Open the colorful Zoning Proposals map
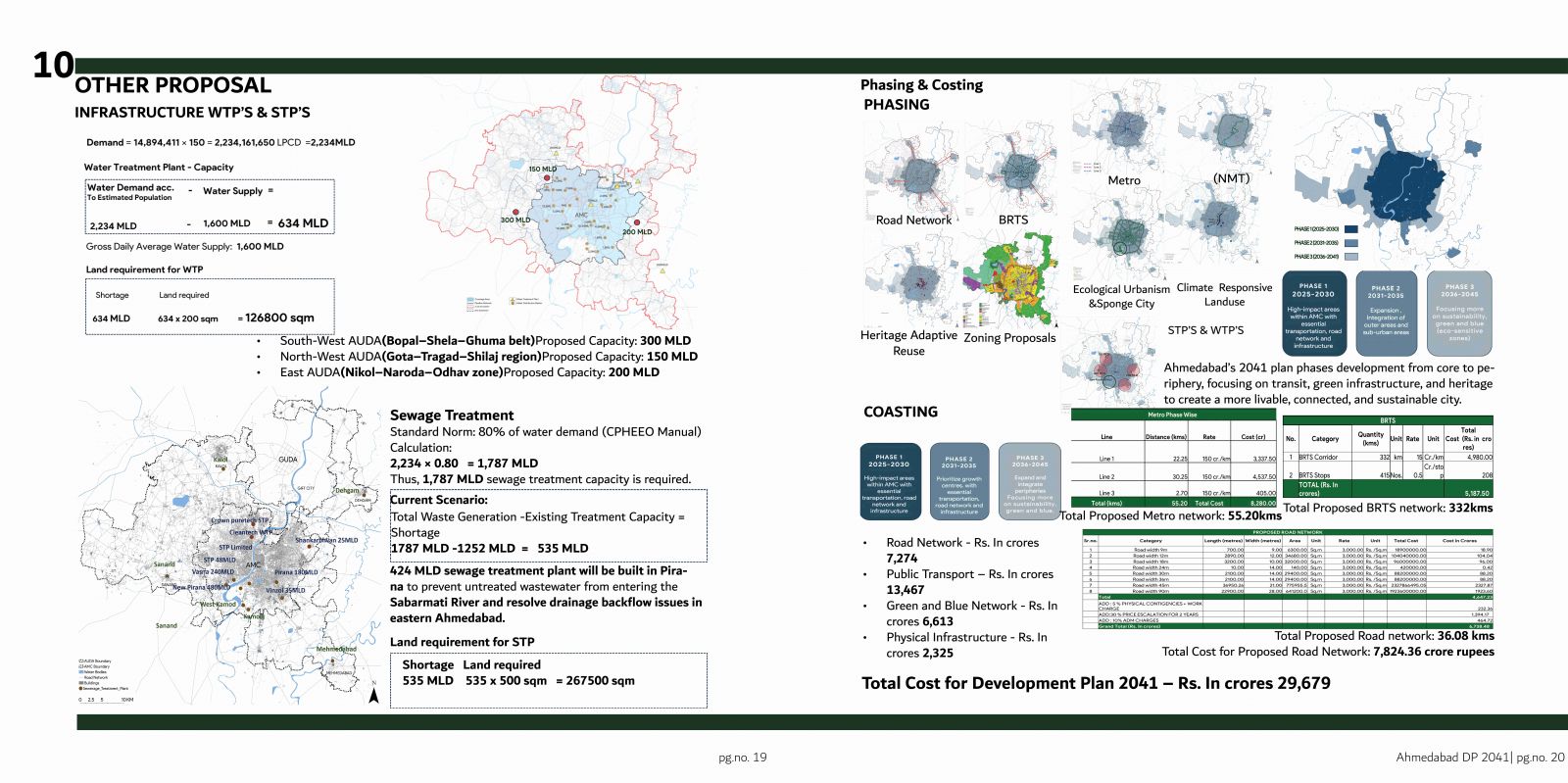 pos(1010,280)
